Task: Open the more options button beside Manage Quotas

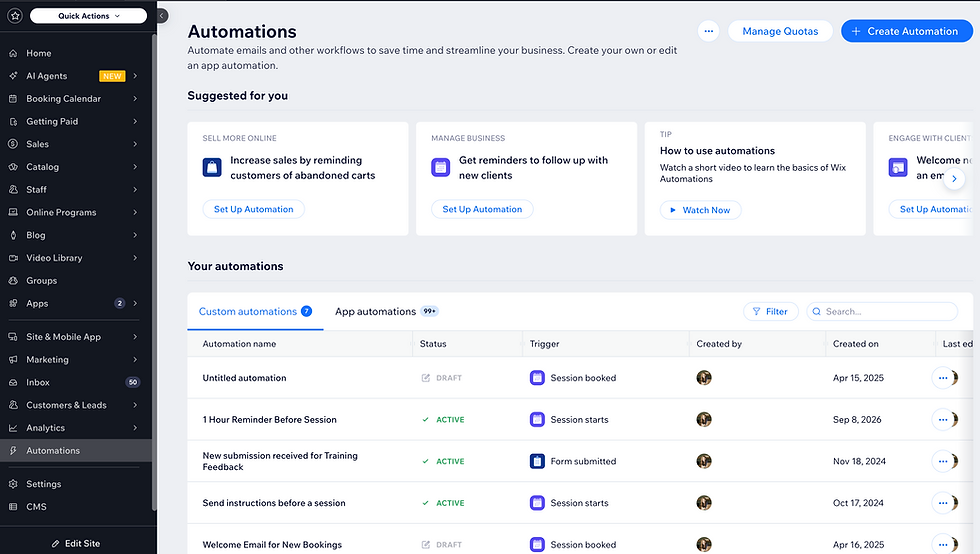Action: click(x=708, y=31)
